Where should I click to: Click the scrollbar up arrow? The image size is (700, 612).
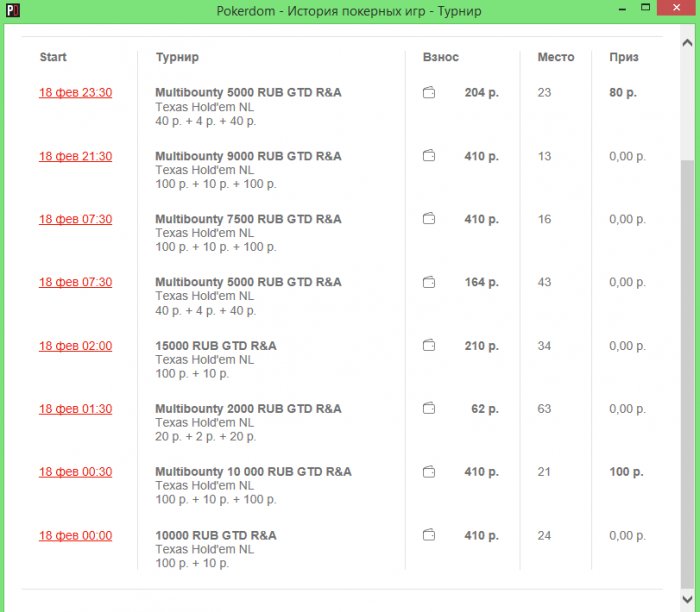pos(687,43)
